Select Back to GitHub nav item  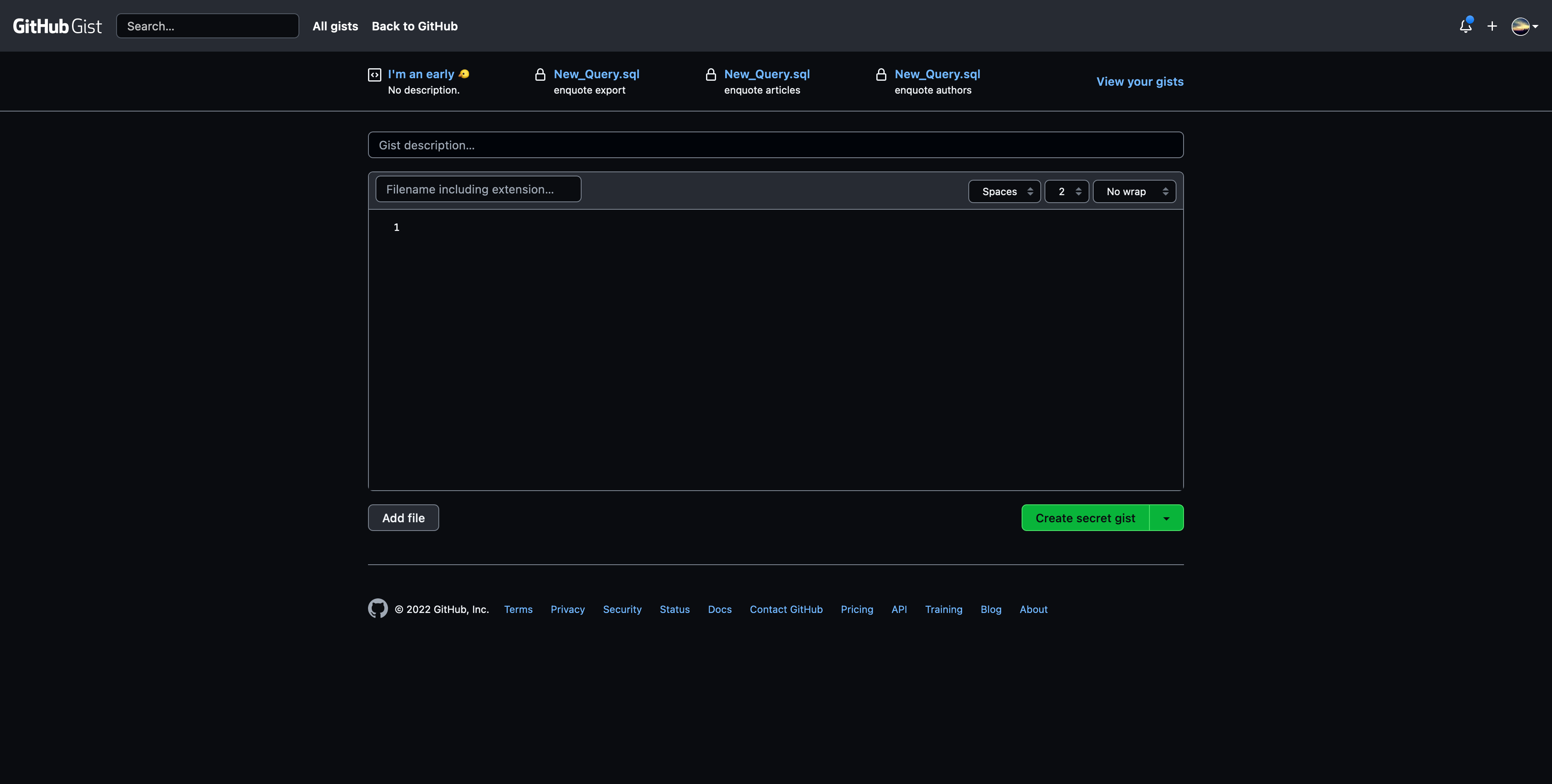[x=415, y=26]
